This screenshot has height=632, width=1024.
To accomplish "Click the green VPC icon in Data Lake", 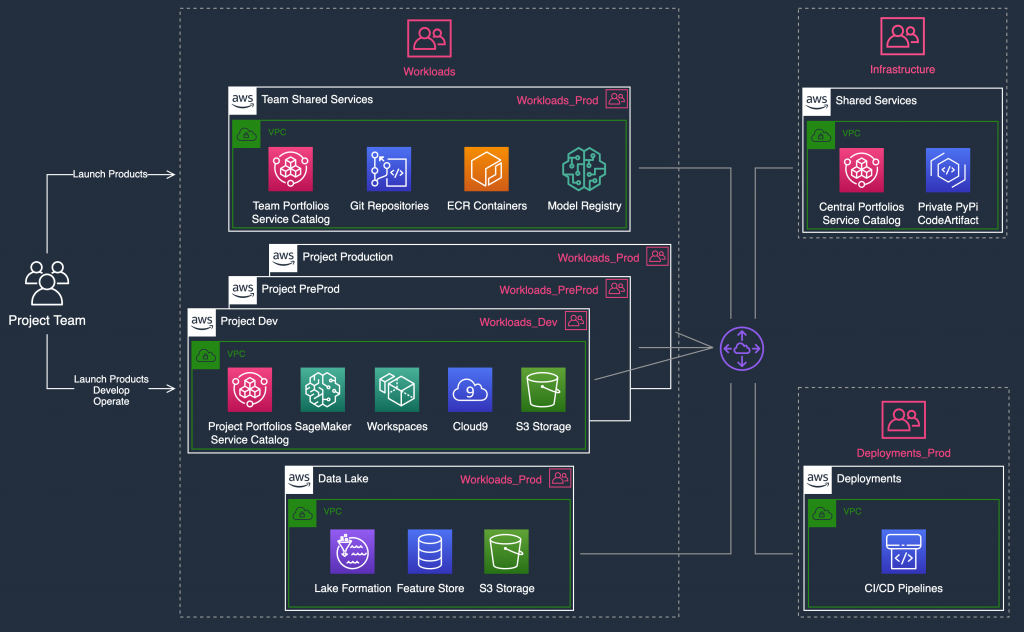I will (x=302, y=512).
